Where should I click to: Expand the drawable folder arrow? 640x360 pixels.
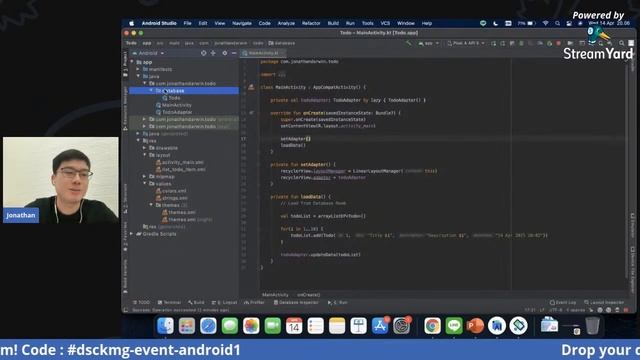[x=144, y=148]
